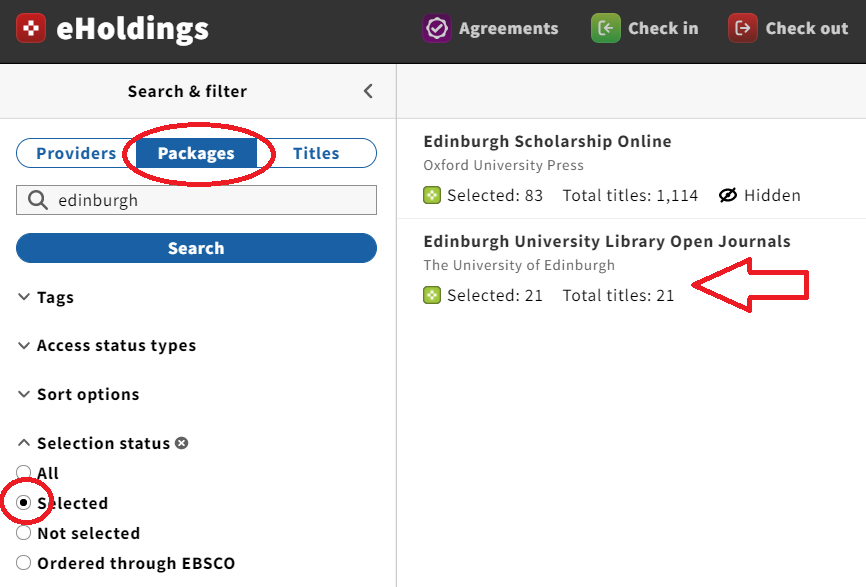The width and height of the screenshot is (866, 587).
Task: Open the Check out app icon
Action: click(743, 28)
